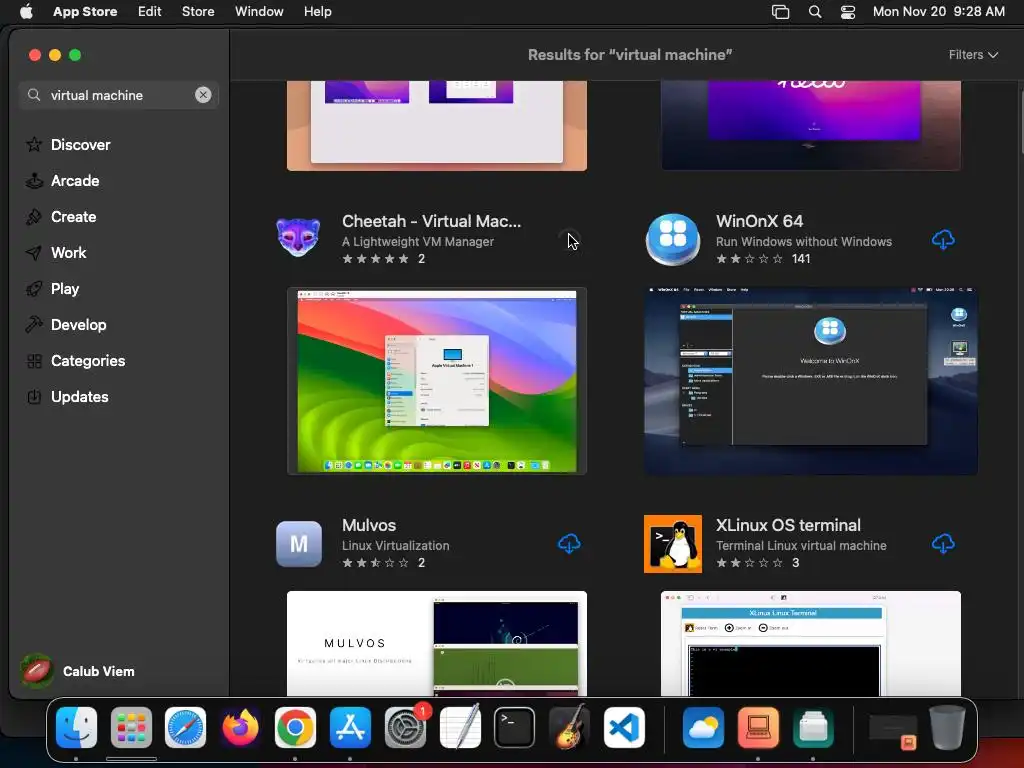The image size is (1024, 768).
Task: Click the screen mirroring menu bar icon
Action: pos(780,12)
